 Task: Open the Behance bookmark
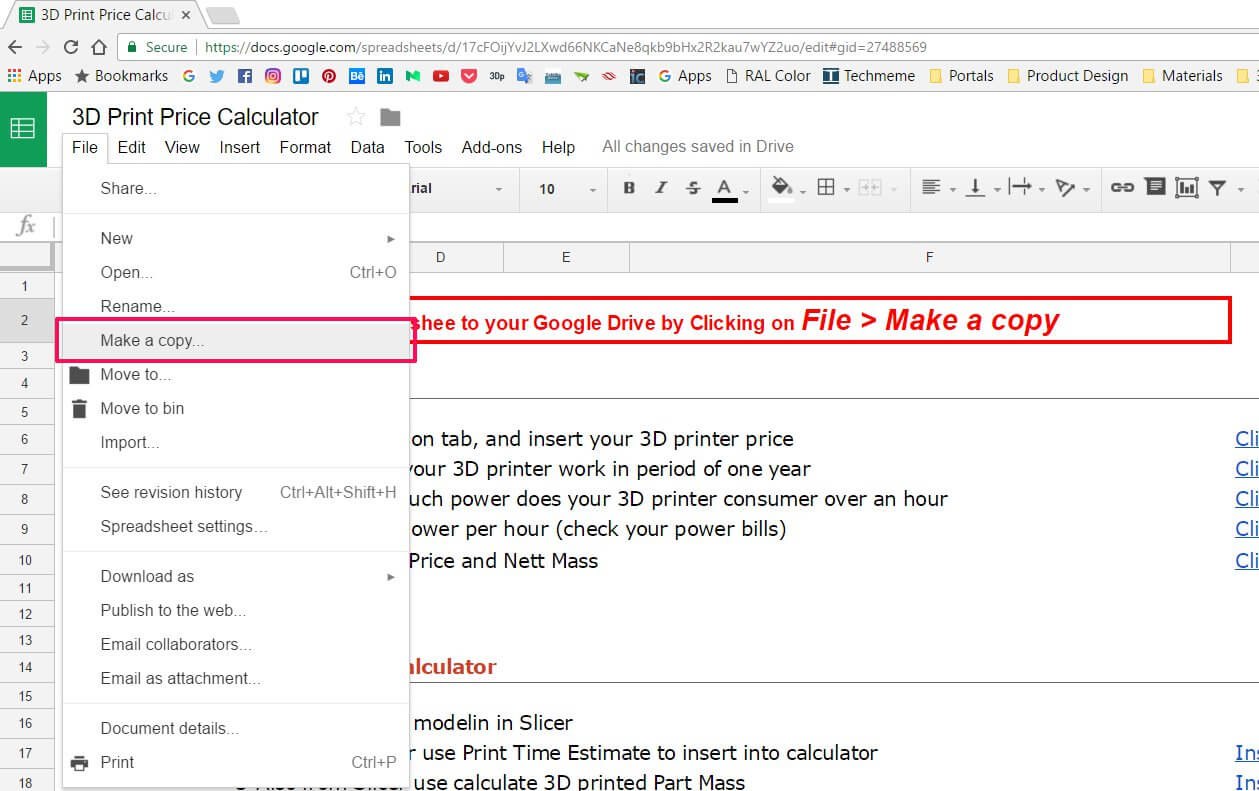point(357,76)
